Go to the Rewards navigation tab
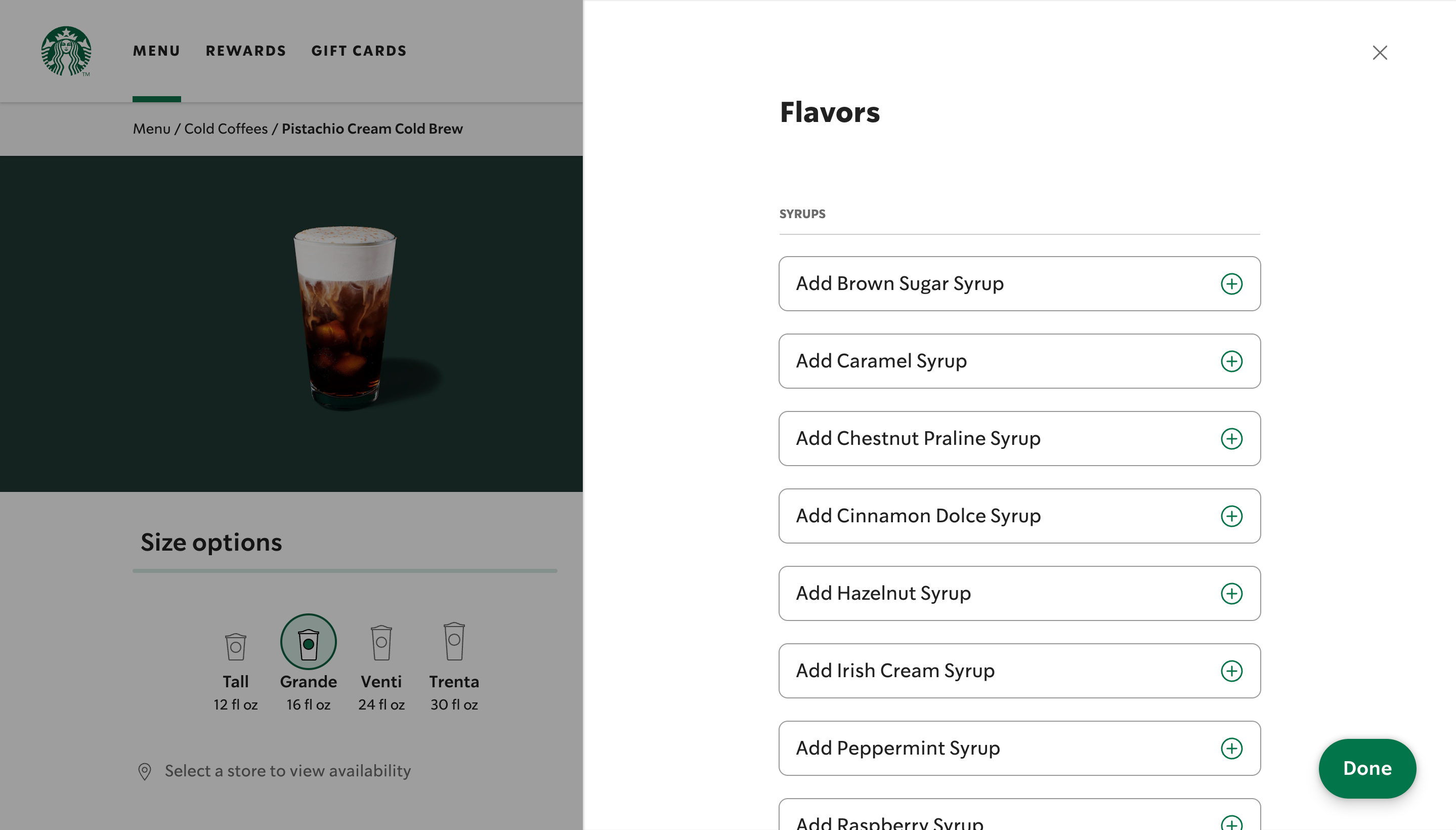 point(245,51)
